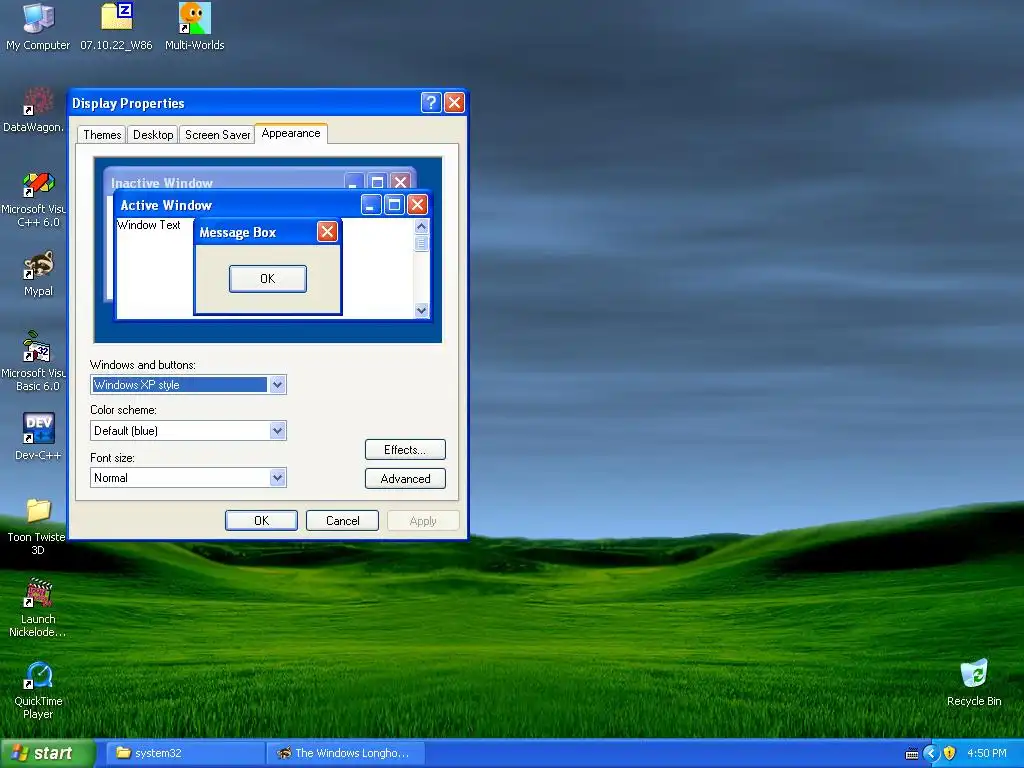Viewport: 1024px width, 768px height.
Task: Click the Dev-C++ desktop icon
Action: [x=38, y=436]
